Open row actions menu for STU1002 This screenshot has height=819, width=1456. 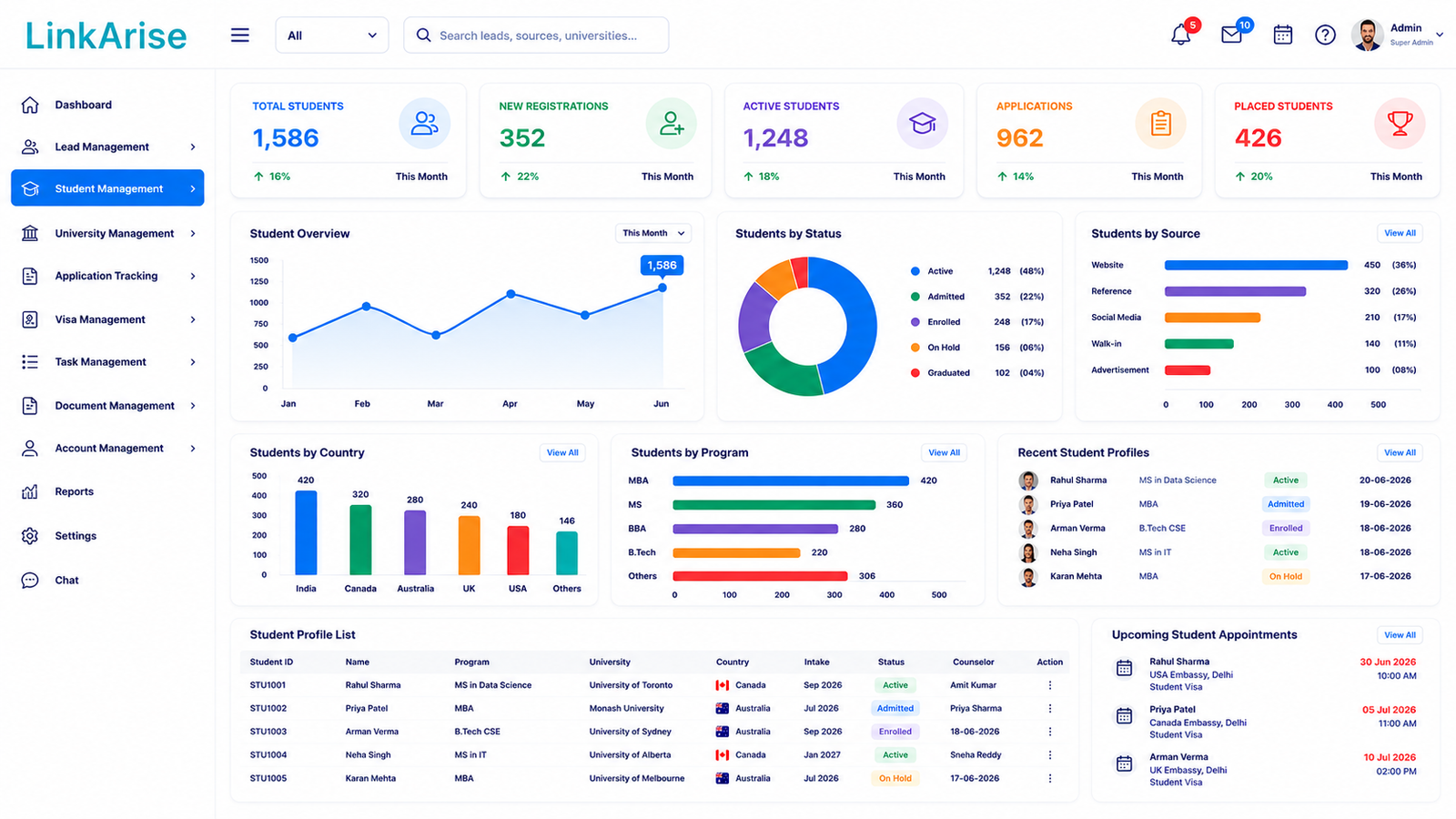click(1050, 708)
